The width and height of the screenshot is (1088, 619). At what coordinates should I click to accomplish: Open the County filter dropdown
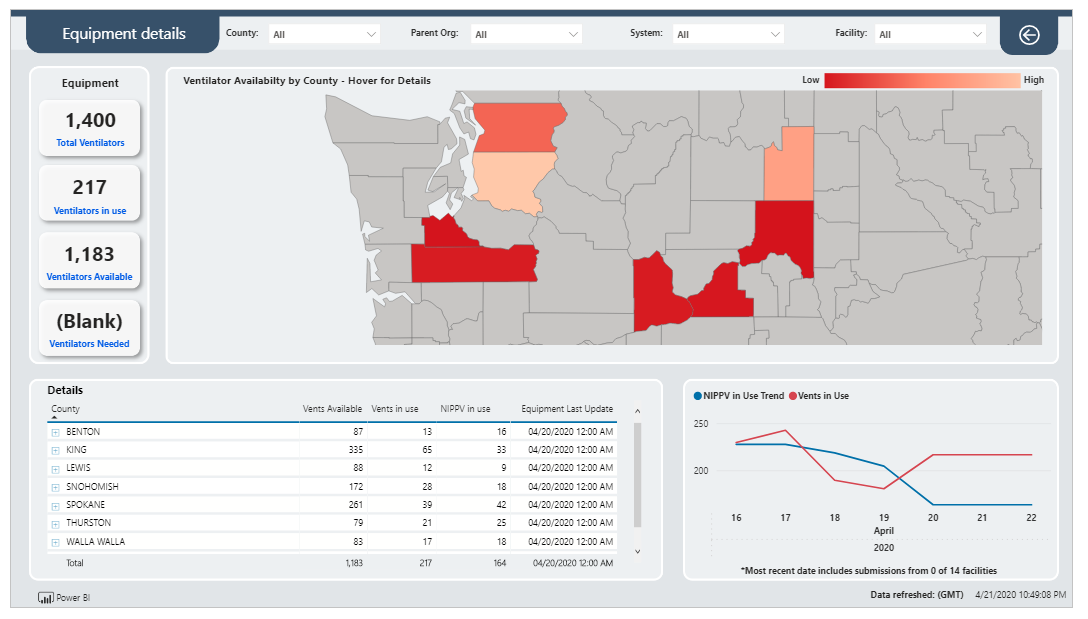click(324, 34)
